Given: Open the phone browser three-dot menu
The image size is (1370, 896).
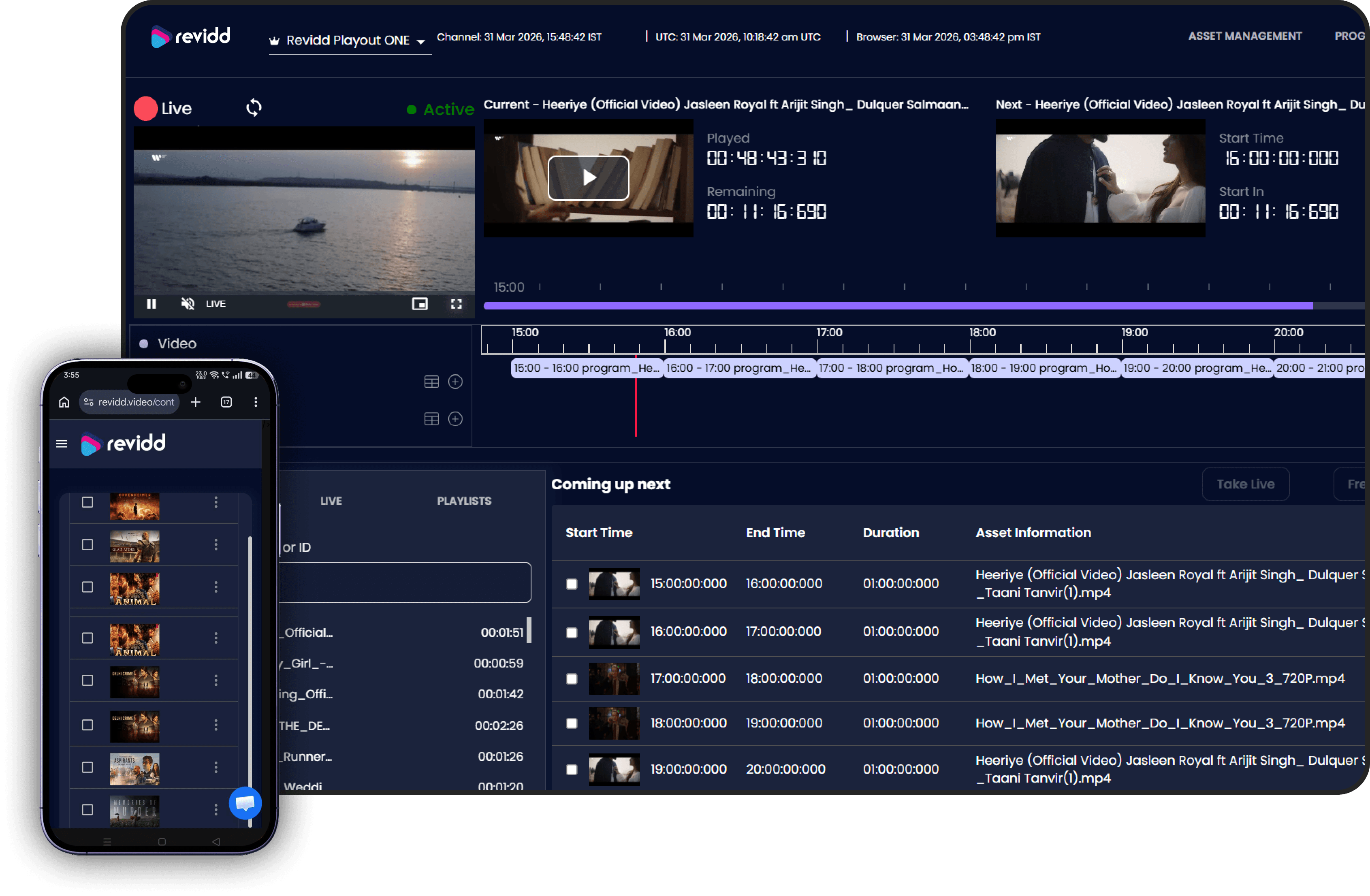Looking at the screenshot, I should coord(256,402).
